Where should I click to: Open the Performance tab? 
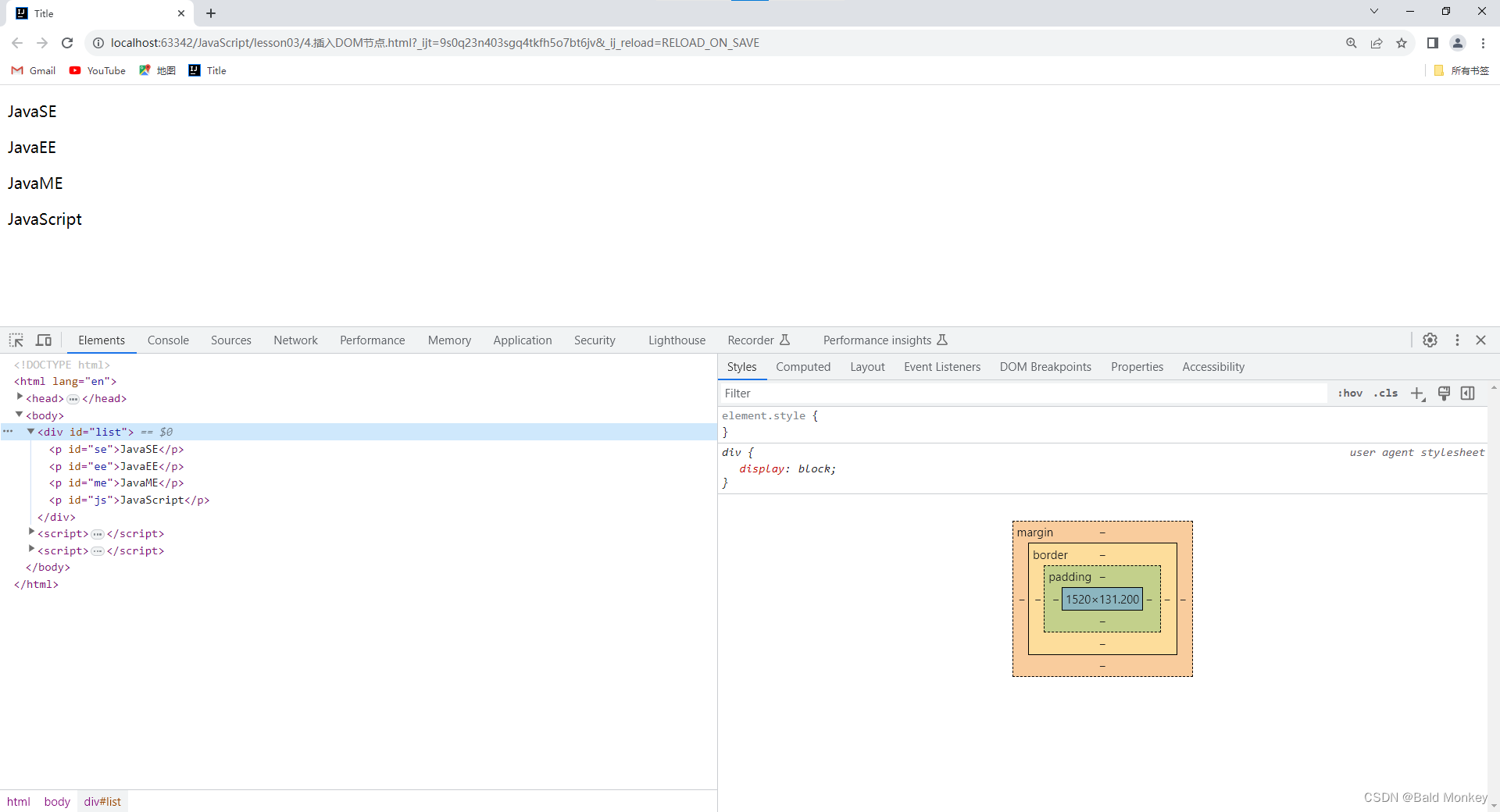point(372,340)
